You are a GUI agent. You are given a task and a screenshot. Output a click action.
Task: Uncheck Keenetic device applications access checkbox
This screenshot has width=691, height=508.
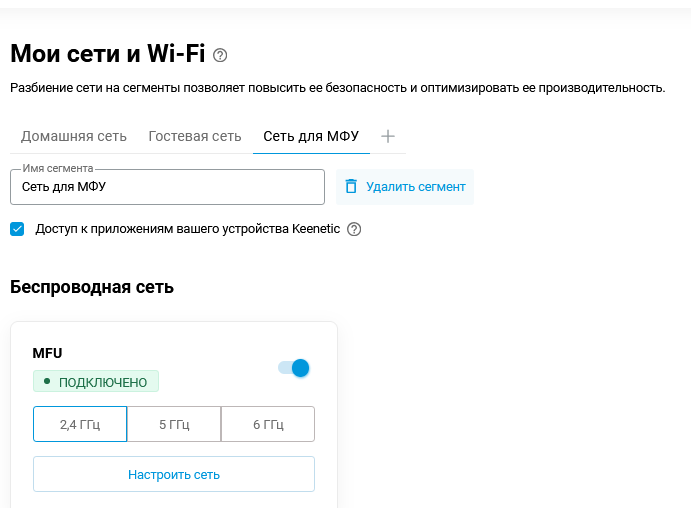17,229
